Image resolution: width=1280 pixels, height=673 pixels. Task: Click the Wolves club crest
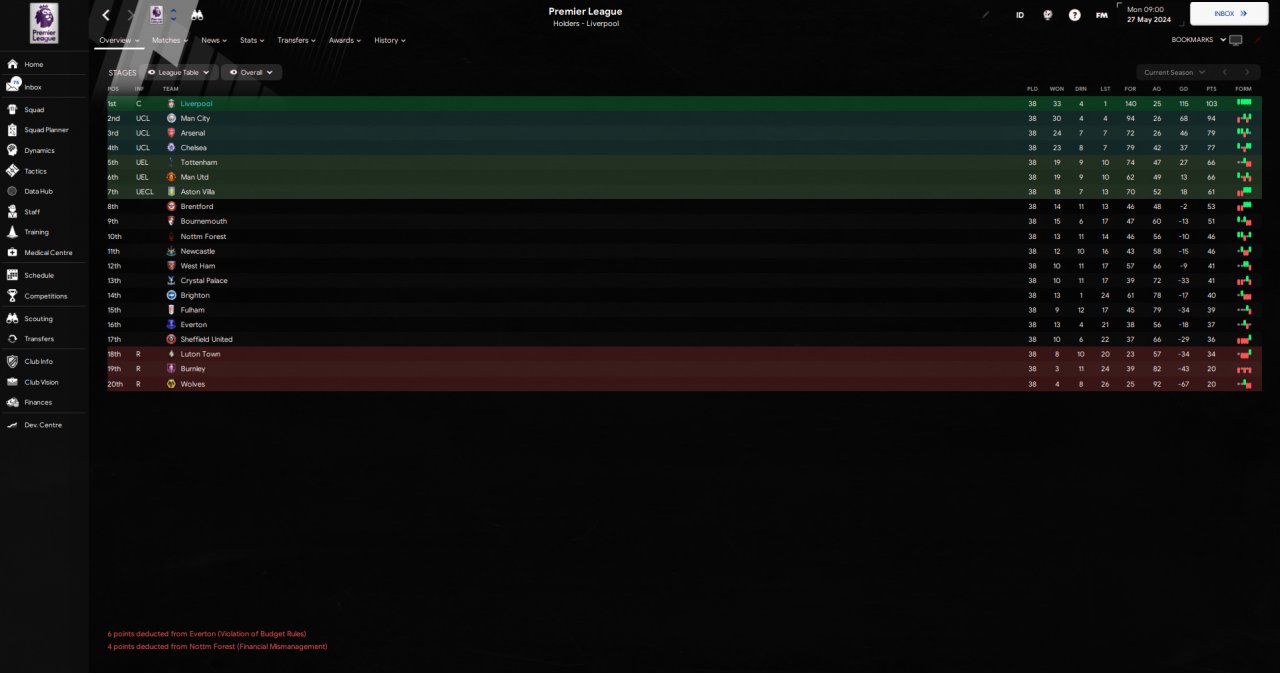point(171,384)
